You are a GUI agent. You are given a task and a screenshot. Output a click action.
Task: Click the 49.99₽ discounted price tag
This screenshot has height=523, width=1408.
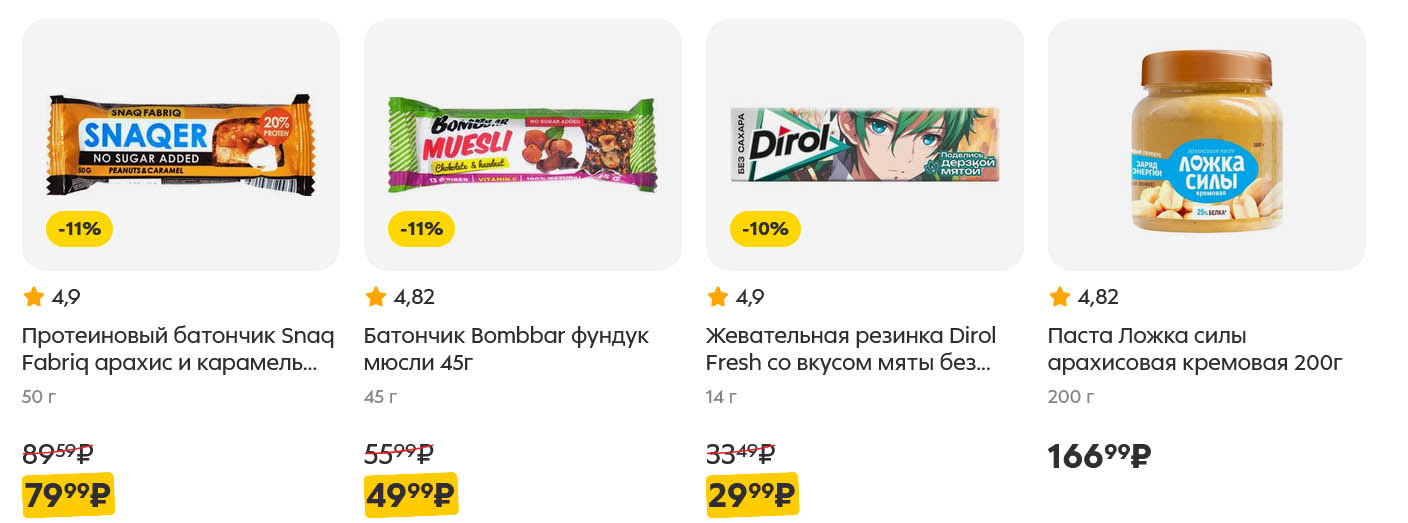pyautogui.click(x=410, y=495)
